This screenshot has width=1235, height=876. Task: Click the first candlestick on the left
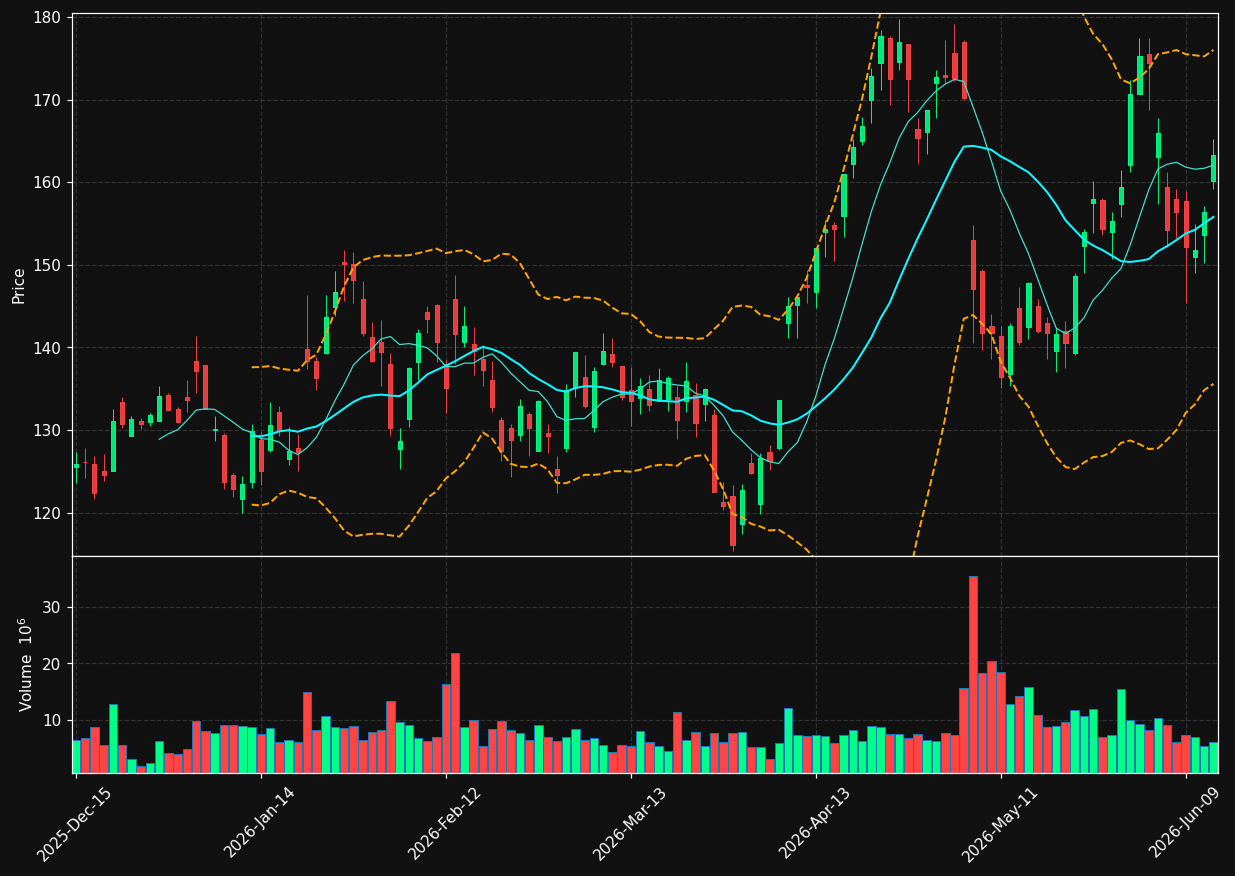coord(76,466)
